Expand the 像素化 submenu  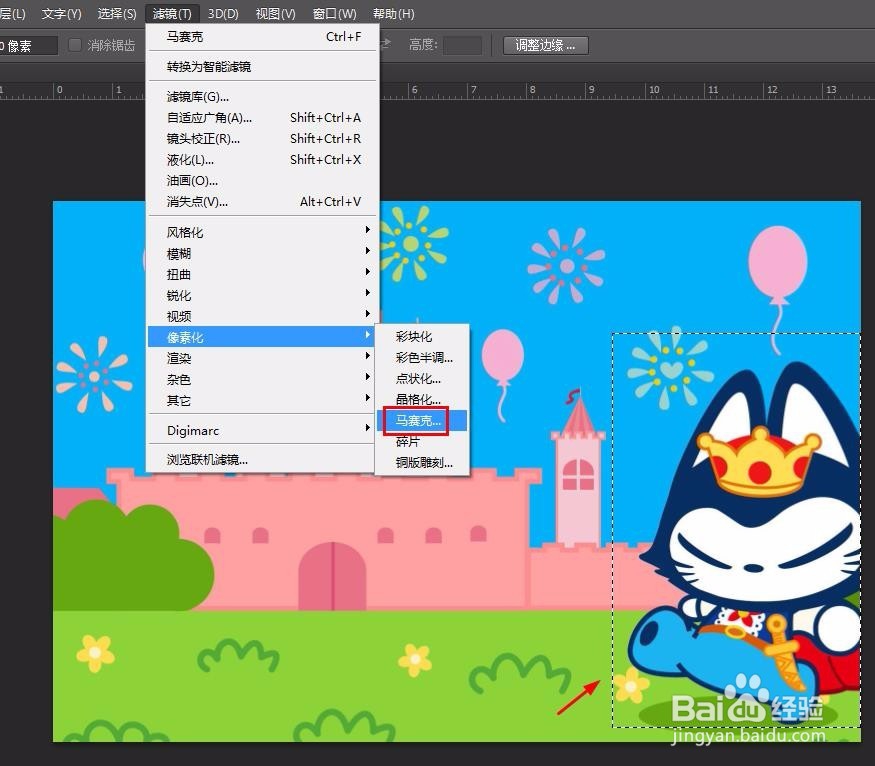click(263, 337)
